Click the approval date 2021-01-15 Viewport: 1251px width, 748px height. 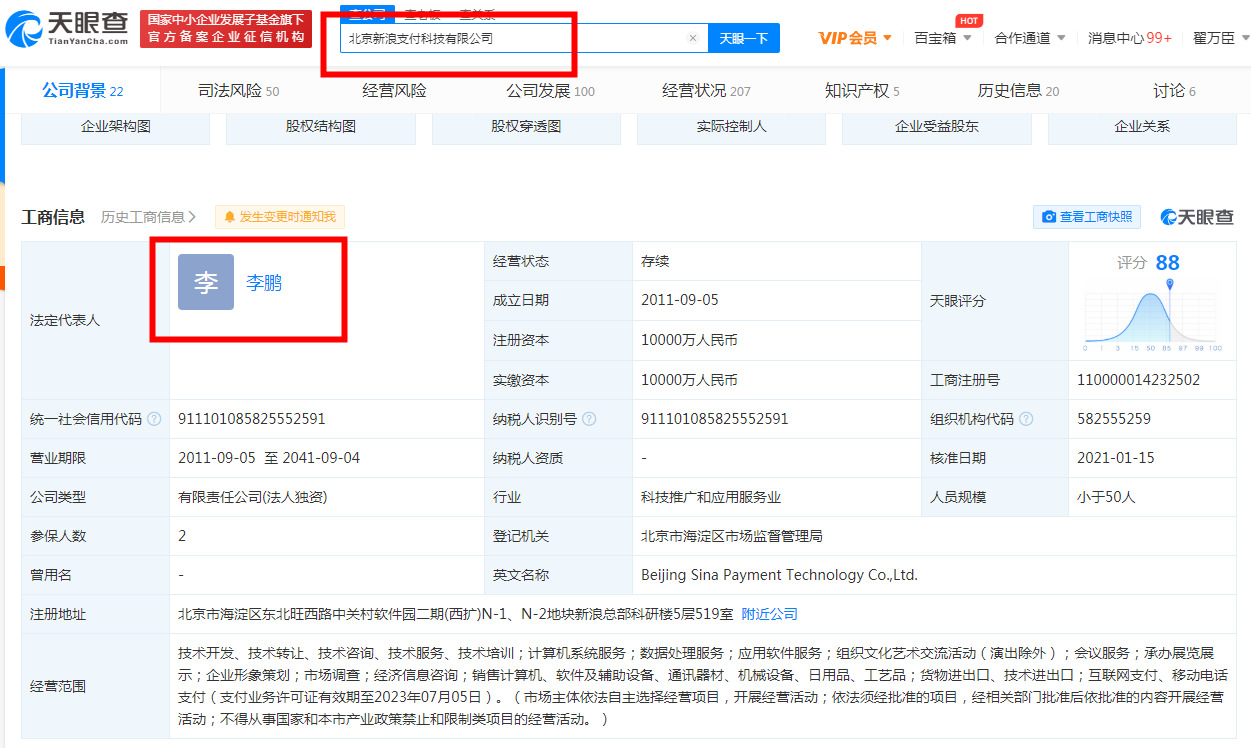click(1116, 458)
